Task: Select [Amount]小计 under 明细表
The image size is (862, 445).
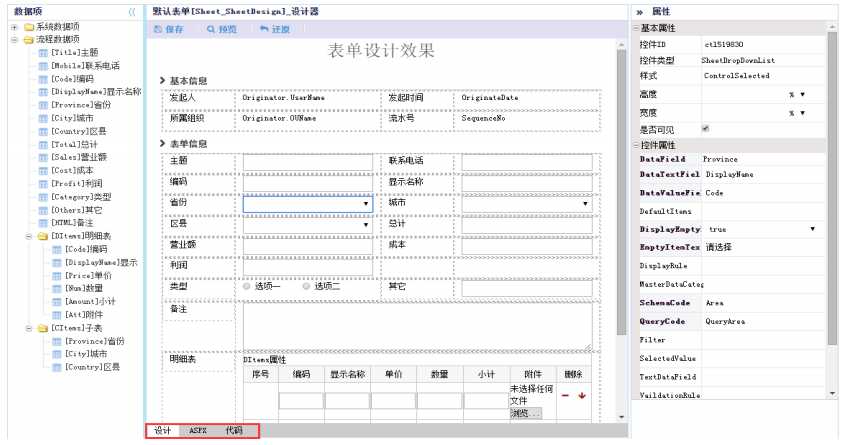Action: [90, 302]
